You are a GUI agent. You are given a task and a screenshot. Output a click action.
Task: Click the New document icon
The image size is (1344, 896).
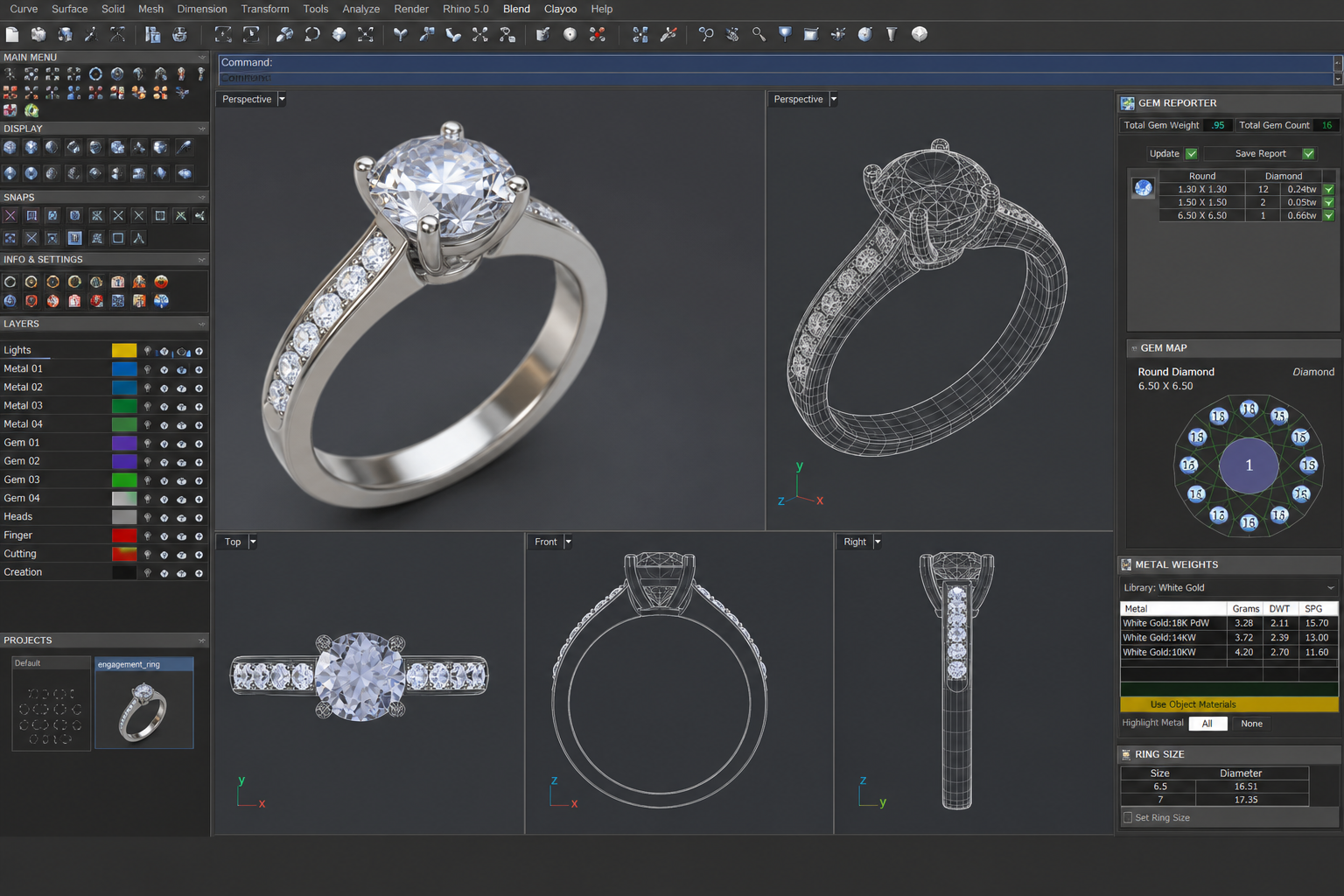(12, 34)
